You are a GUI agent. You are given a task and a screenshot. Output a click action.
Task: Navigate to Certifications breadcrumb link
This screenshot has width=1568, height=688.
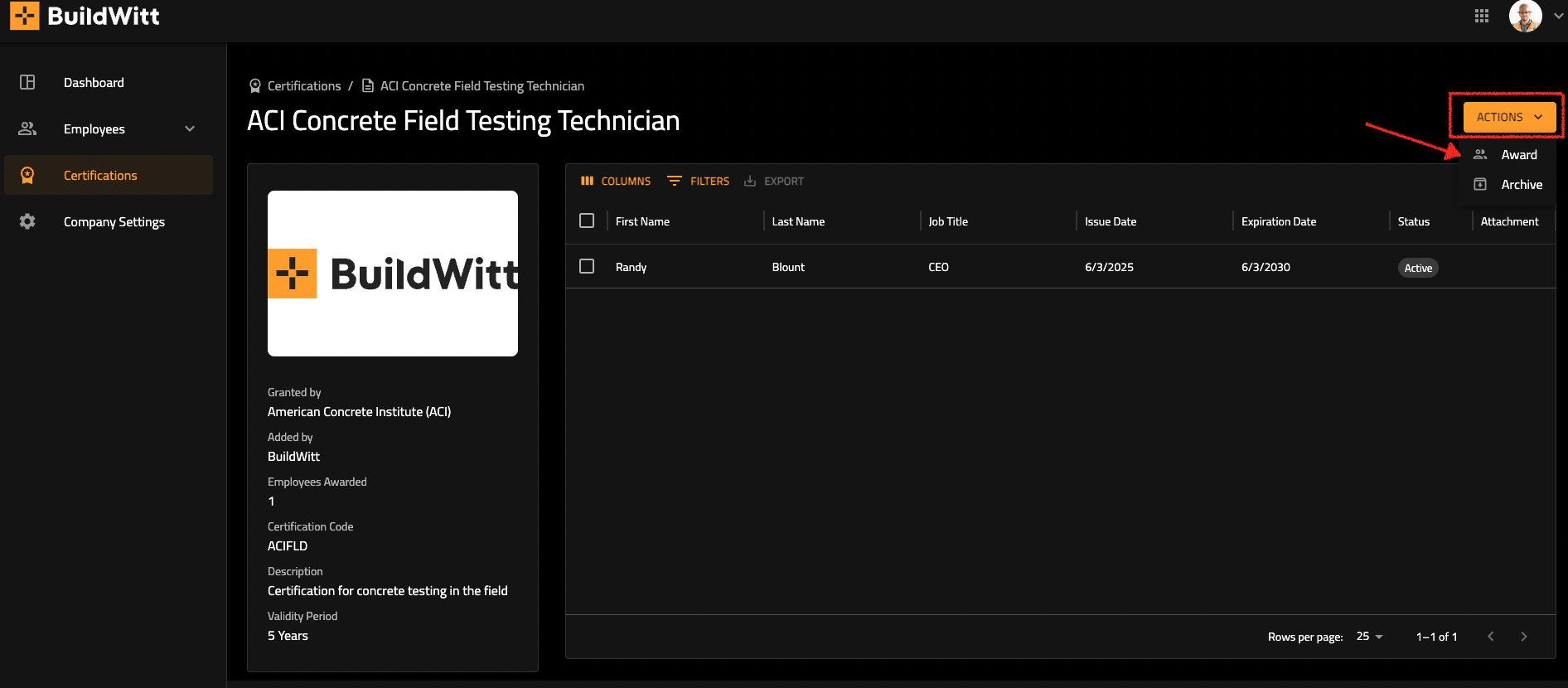point(304,86)
